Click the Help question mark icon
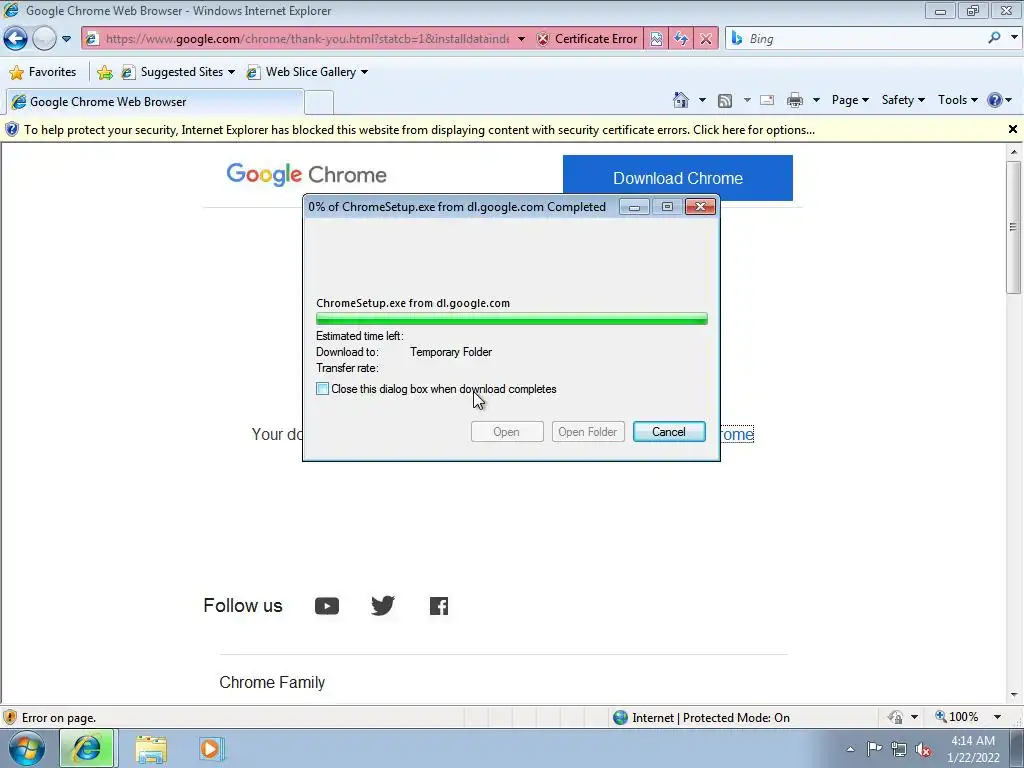 [995, 100]
